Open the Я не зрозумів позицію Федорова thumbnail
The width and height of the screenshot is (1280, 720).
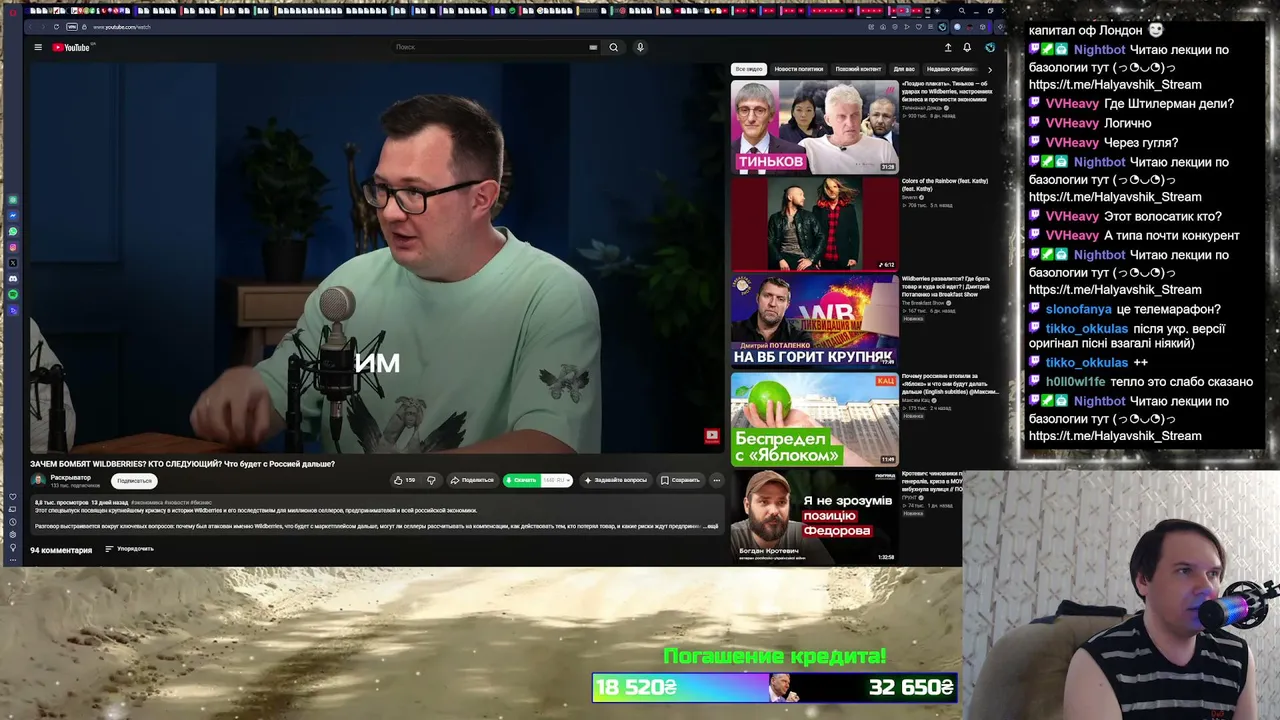(x=815, y=516)
